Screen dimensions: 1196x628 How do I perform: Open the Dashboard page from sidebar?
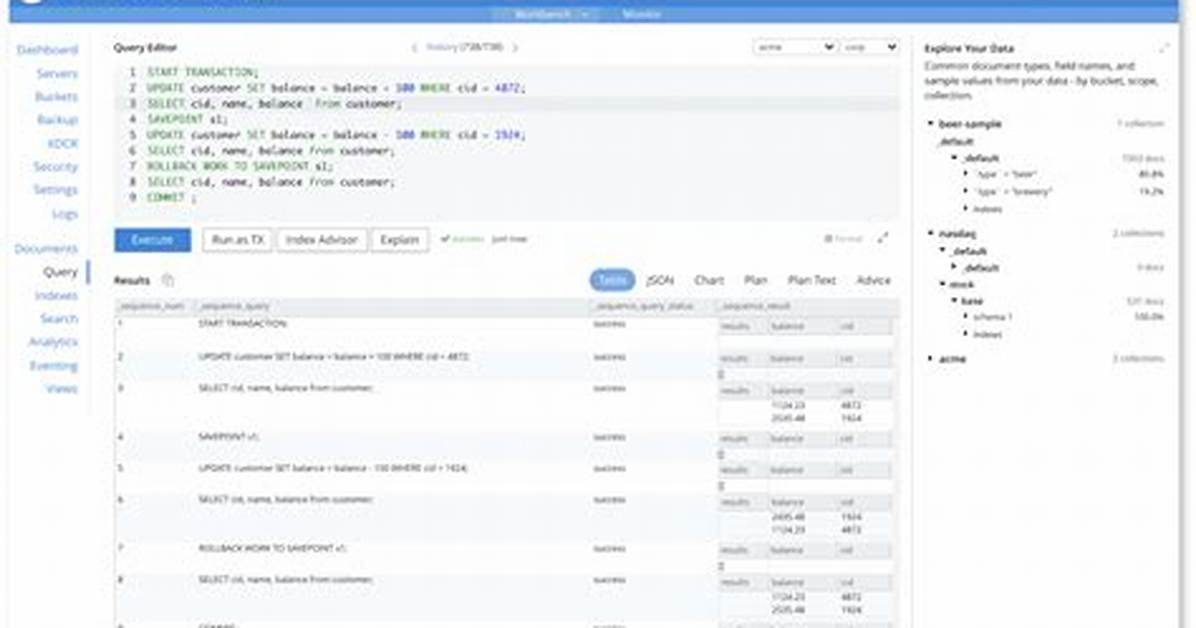pyautogui.click(x=47, y=50)
